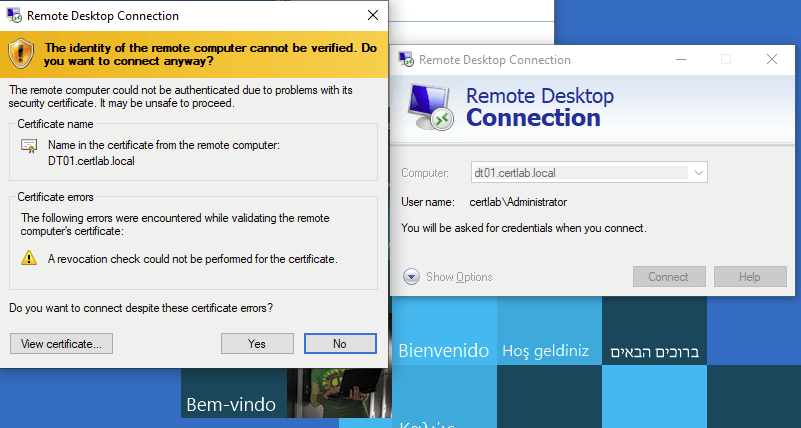Click the warning triangle beside revocation check error
801x428 pixels.
pos(29,258)
